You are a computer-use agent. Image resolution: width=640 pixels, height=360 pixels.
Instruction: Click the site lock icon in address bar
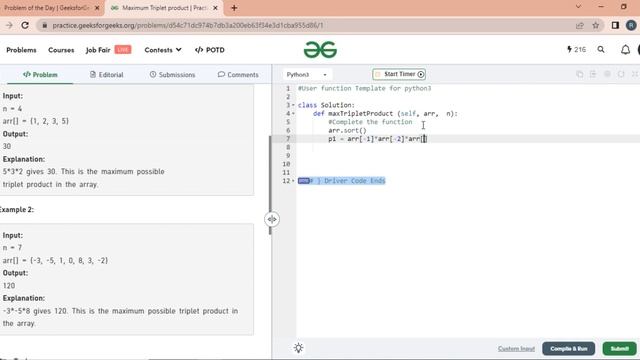point(44,25)
